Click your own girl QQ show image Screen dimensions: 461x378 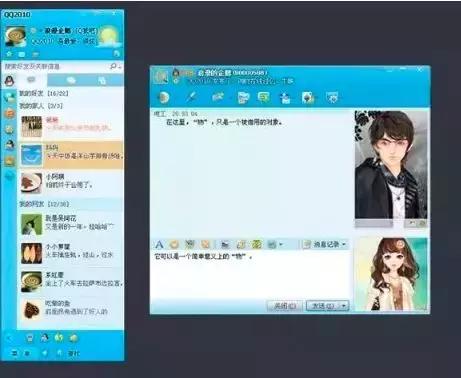pos(392,274)
